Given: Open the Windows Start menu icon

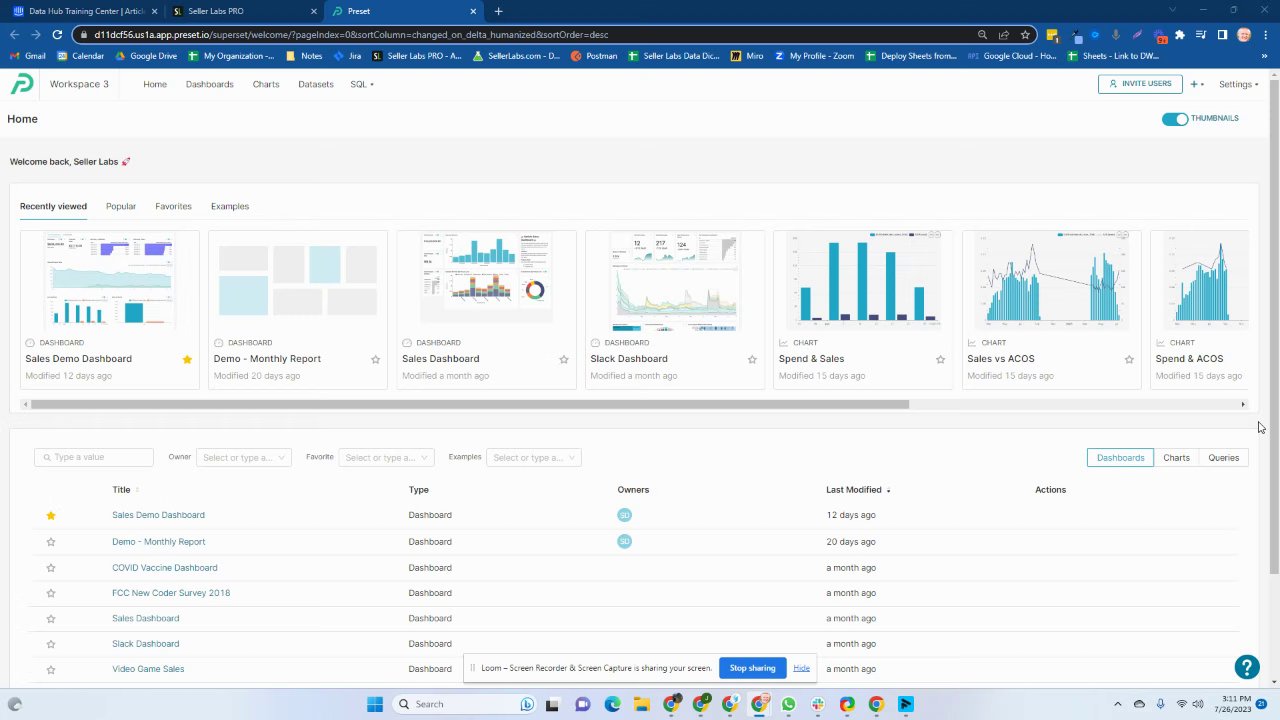Looking at the screenshot, I should click(x=374, y=704).
